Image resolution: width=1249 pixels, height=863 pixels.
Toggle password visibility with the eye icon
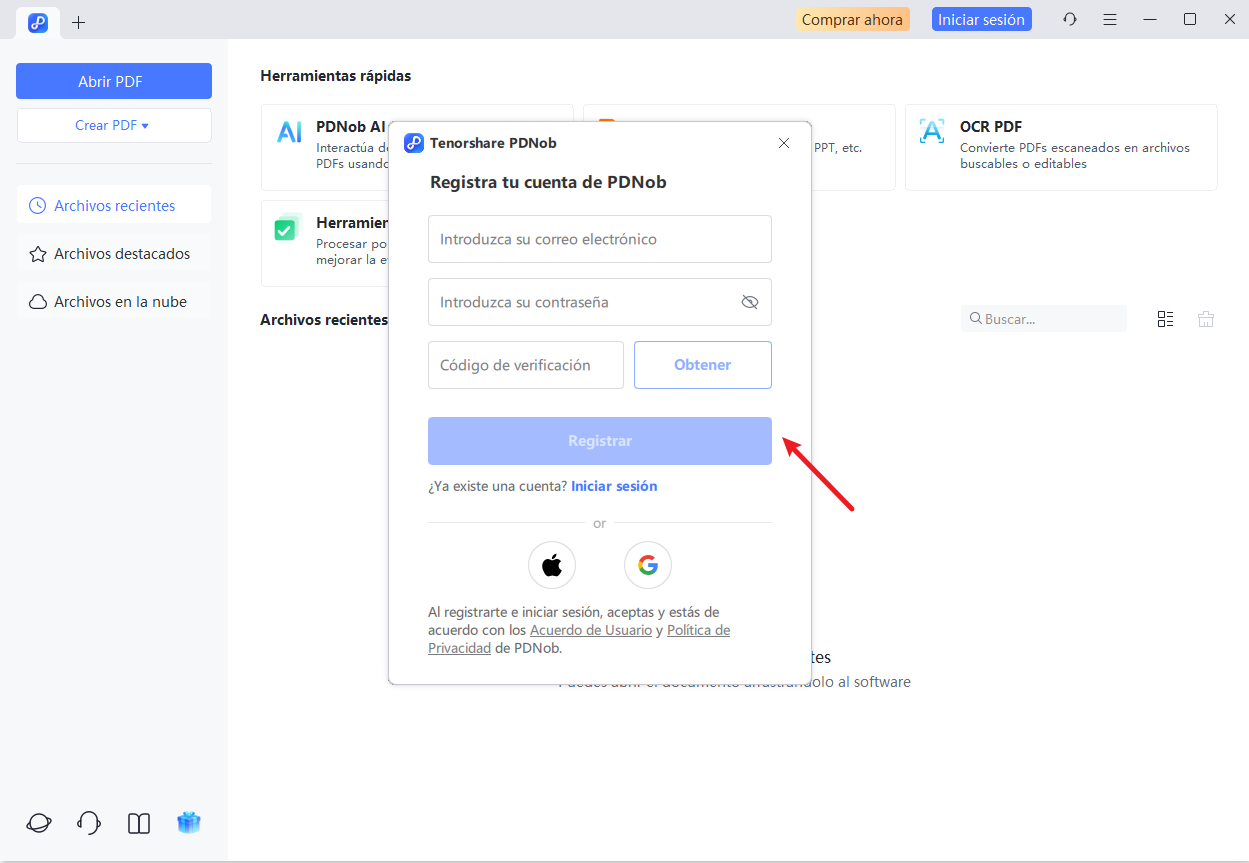coord(749,301)
